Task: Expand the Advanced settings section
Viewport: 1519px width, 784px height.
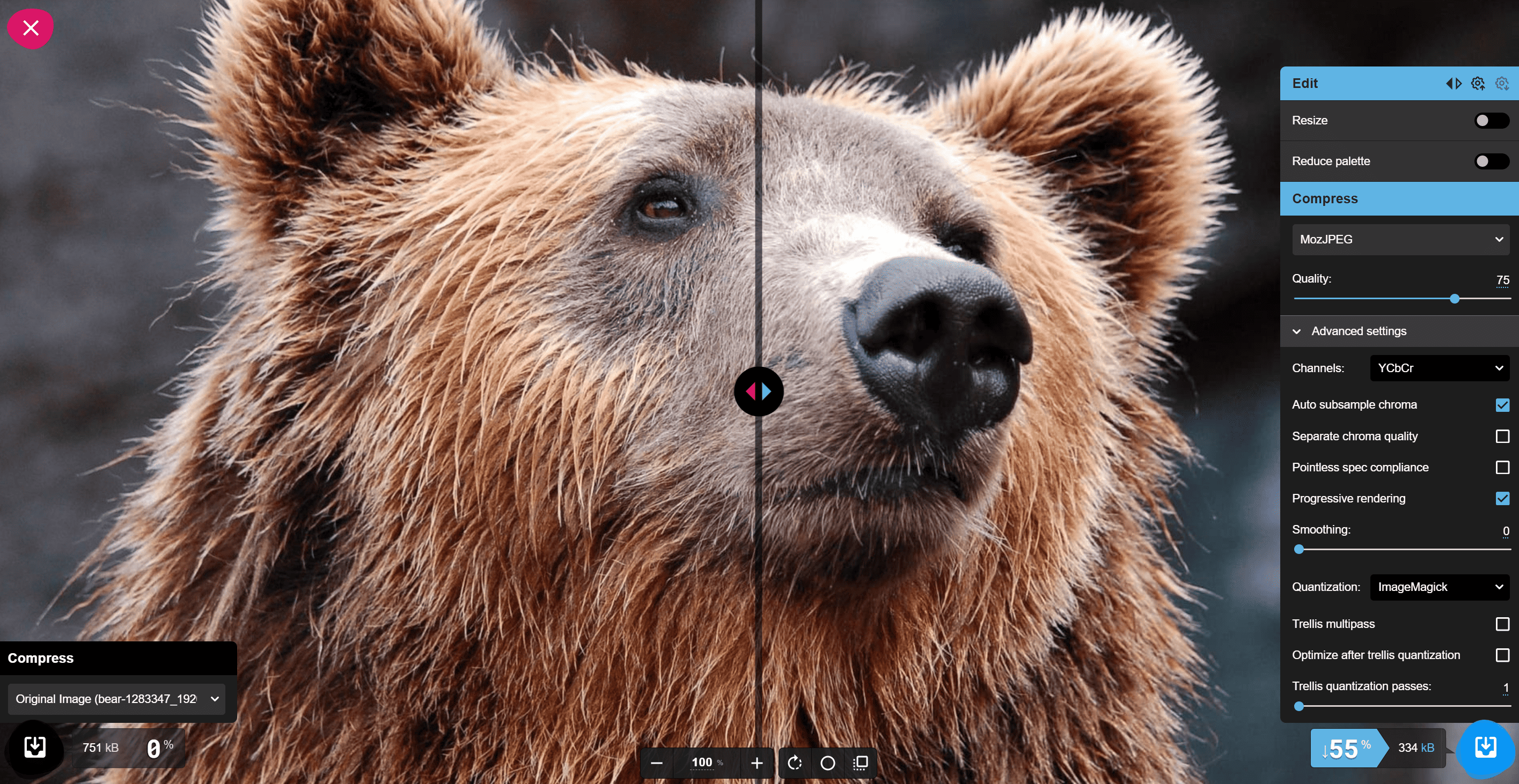Action: (1349, 330)
